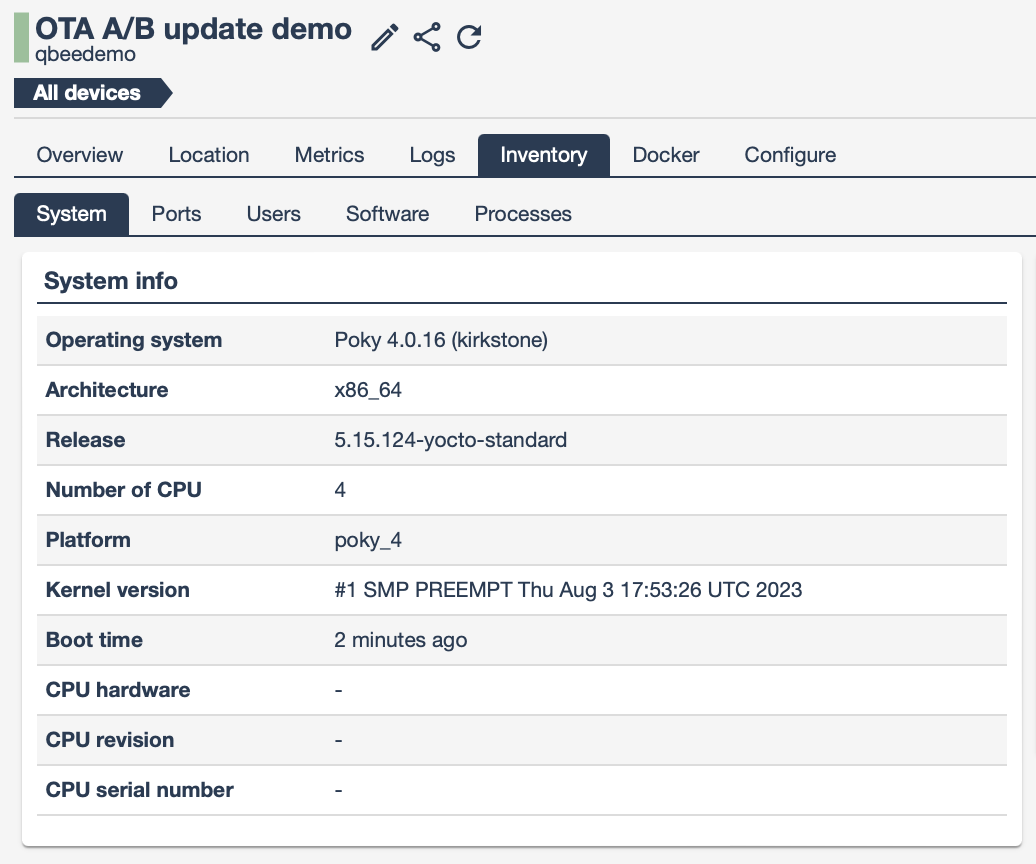Switch to the Overview tab
The height and width of the screenshot is (864, 1036).
(x=79, y=155)
